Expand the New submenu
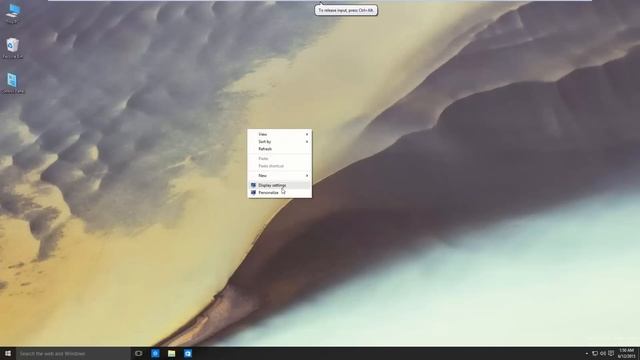The width and height of the screenshot is (640, 360). tap(280, 176)
